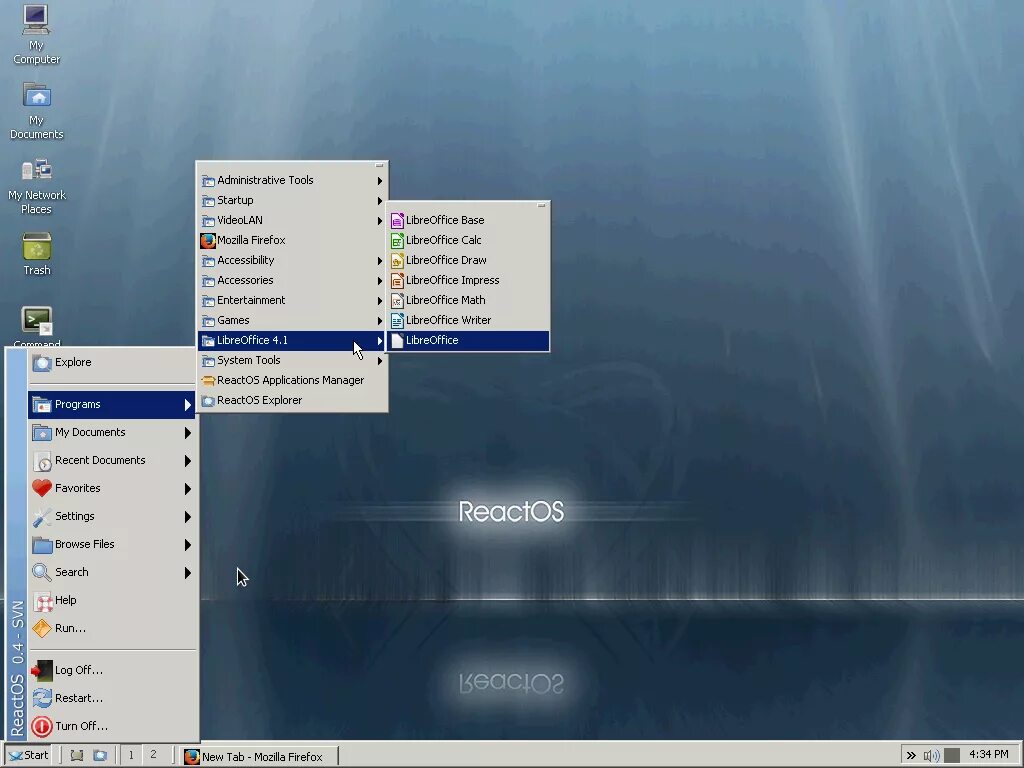Image resolution: width=1024 pixels, height=768 pixels.
Task: Open Settings in Start menu
Action: [112, 516]
